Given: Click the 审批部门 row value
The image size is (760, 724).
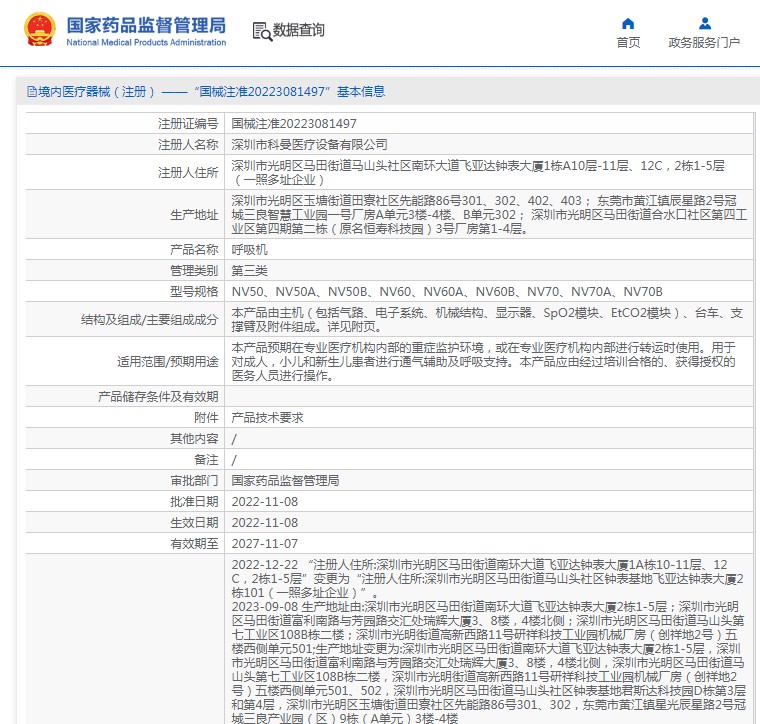Looking at the screenshot, I should pos(285,480).
